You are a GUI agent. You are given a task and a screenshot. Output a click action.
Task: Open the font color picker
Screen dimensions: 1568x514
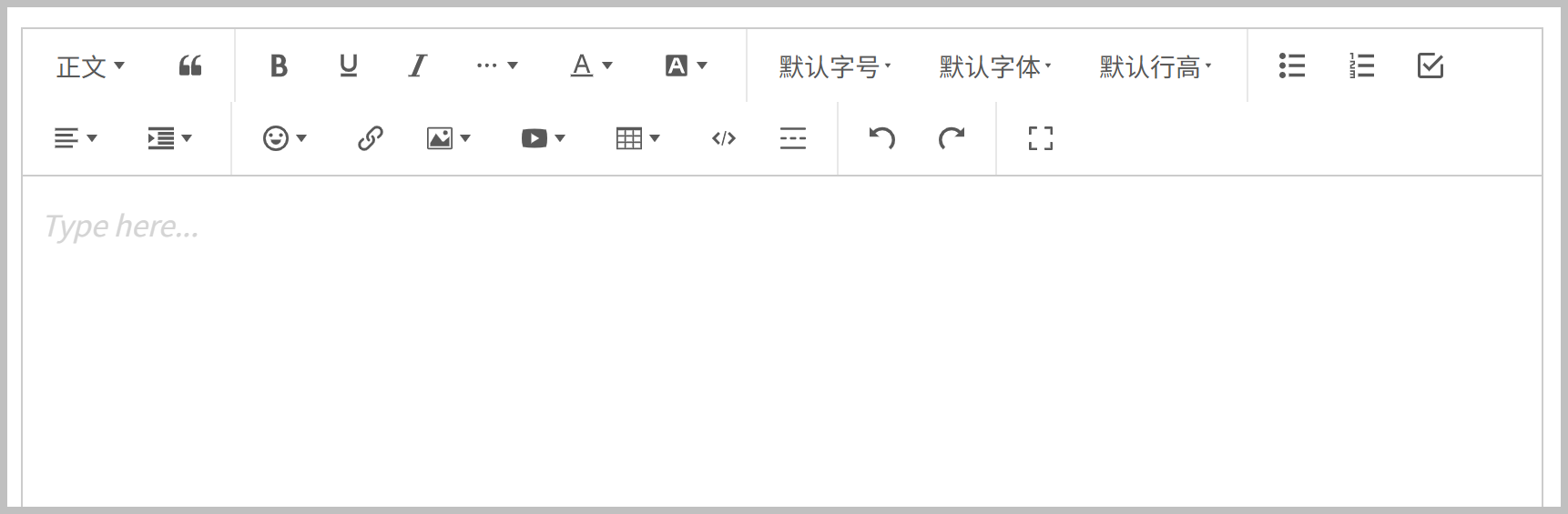pyautogui.click(x=591, y=66)
